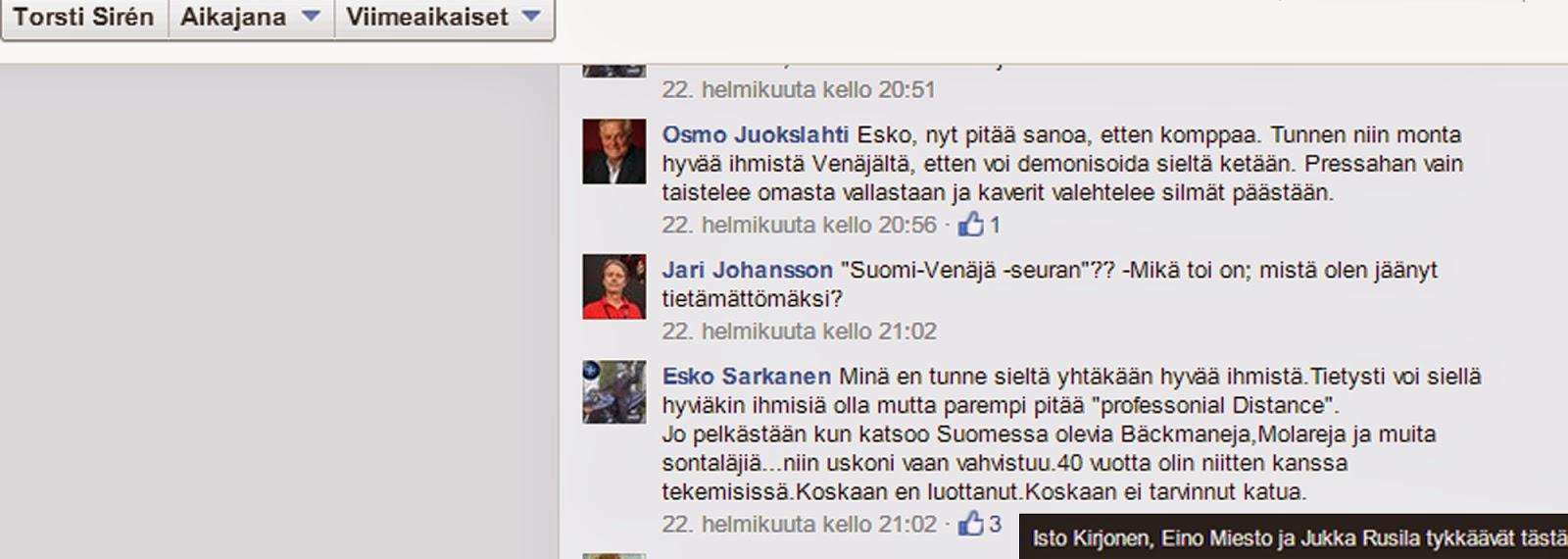Open Esko Sarkanen's motorcycle avatar
Image resolution: width=1568 pixels, height=559 pixels.
(614, 392)
